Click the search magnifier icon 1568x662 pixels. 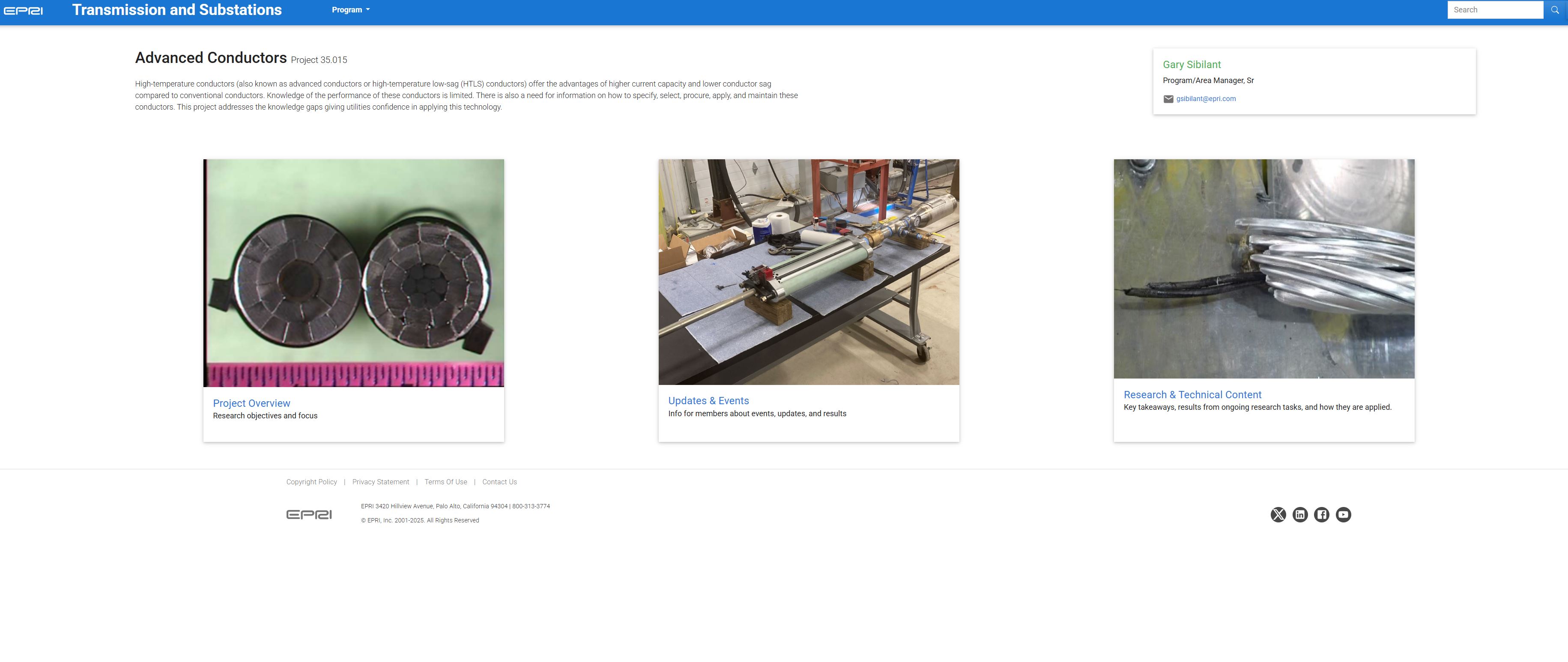(x=1555, y=10)
